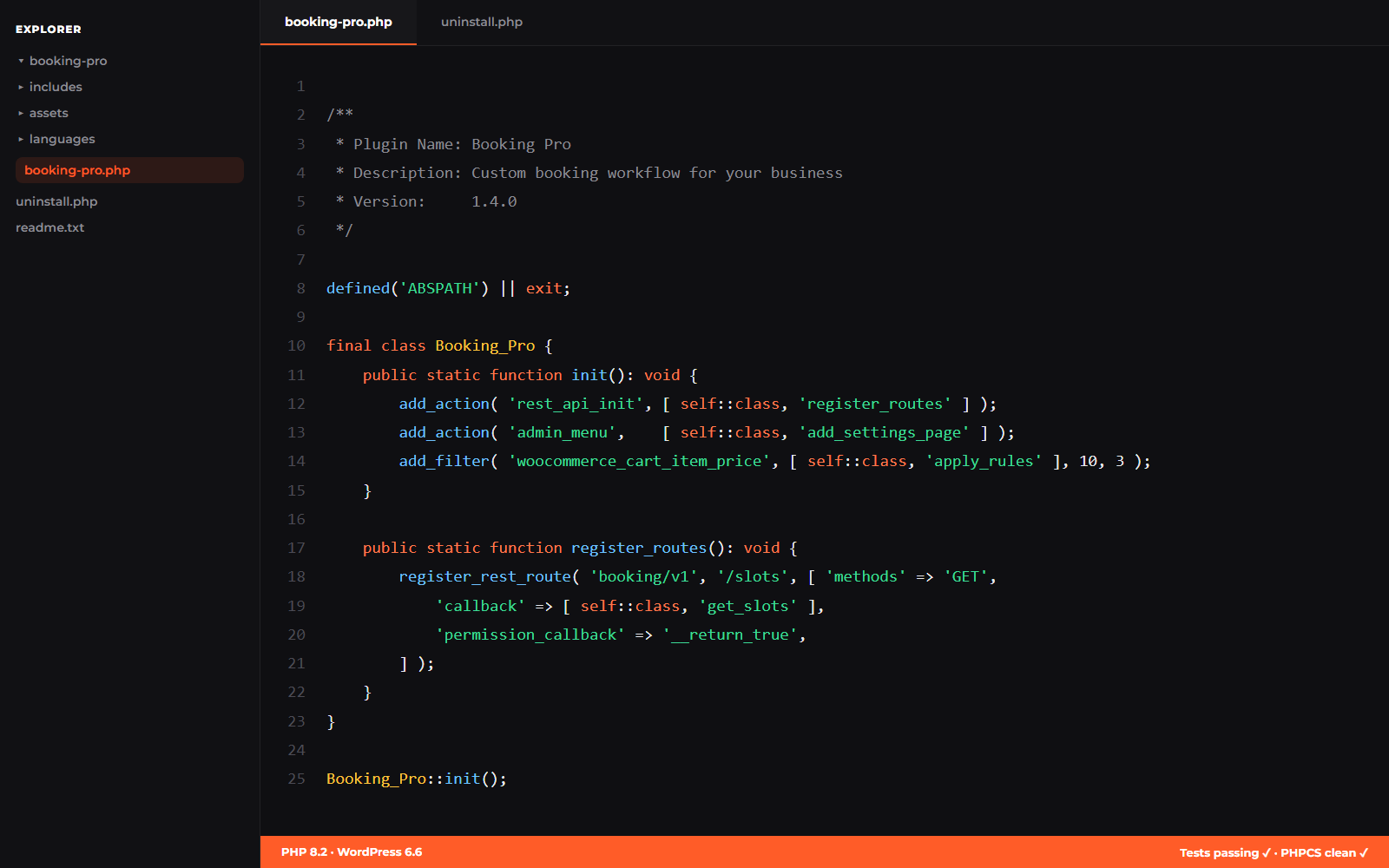Click line number 8 in gutter
This screenshot has width=1389, height=868.
[x=300, y=288]
